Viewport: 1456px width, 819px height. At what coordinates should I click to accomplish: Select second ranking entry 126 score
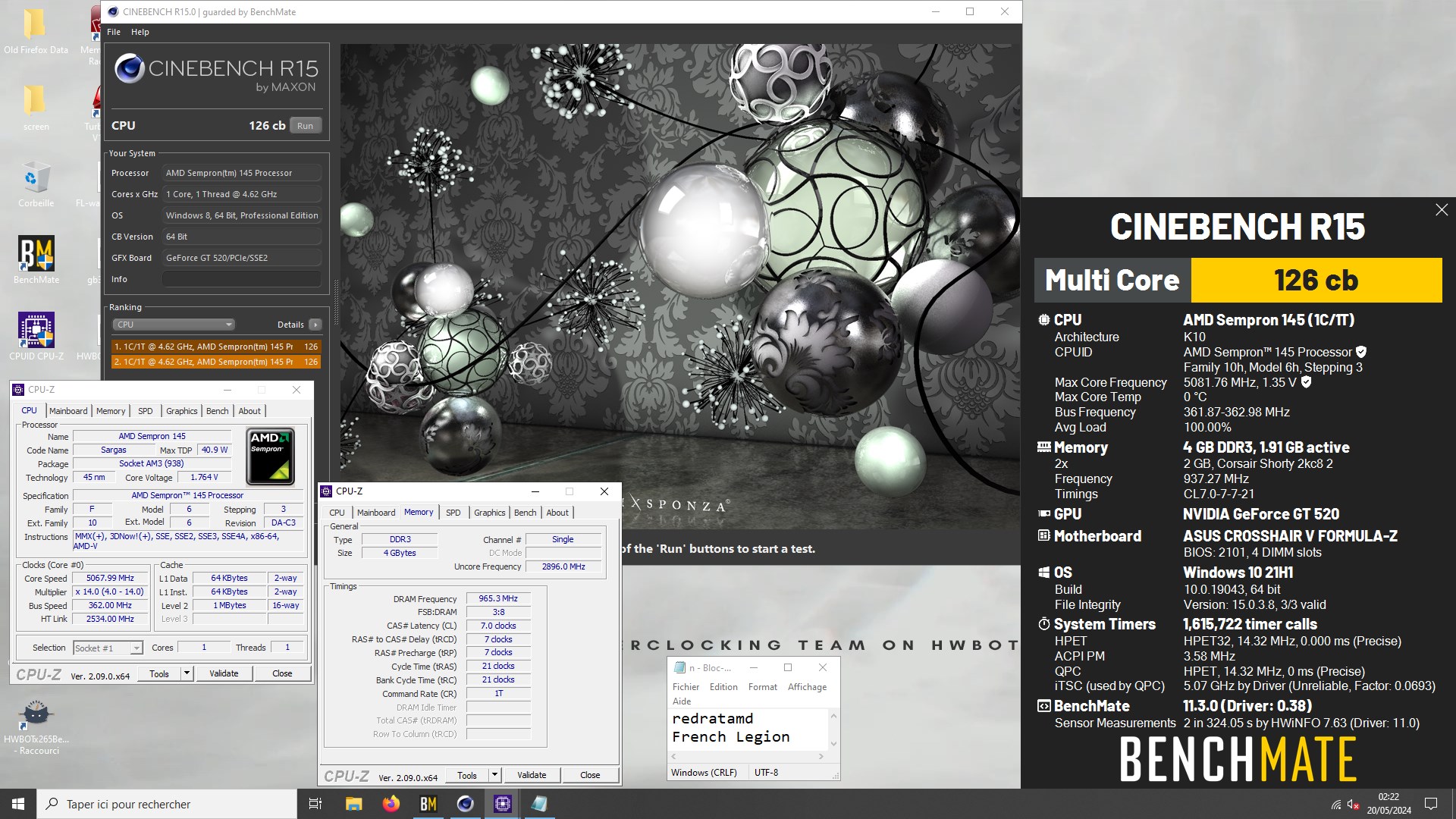point(216,362)
